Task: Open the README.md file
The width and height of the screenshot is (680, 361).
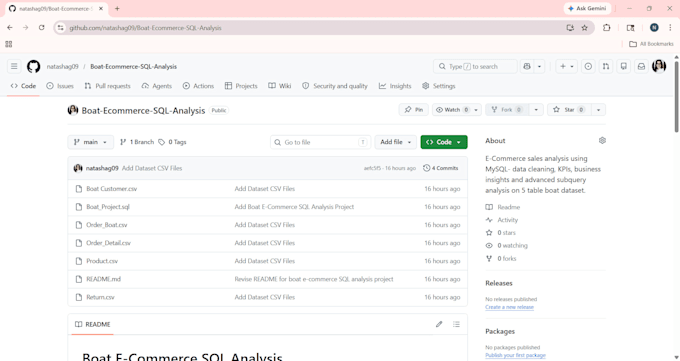Action: 104,279
